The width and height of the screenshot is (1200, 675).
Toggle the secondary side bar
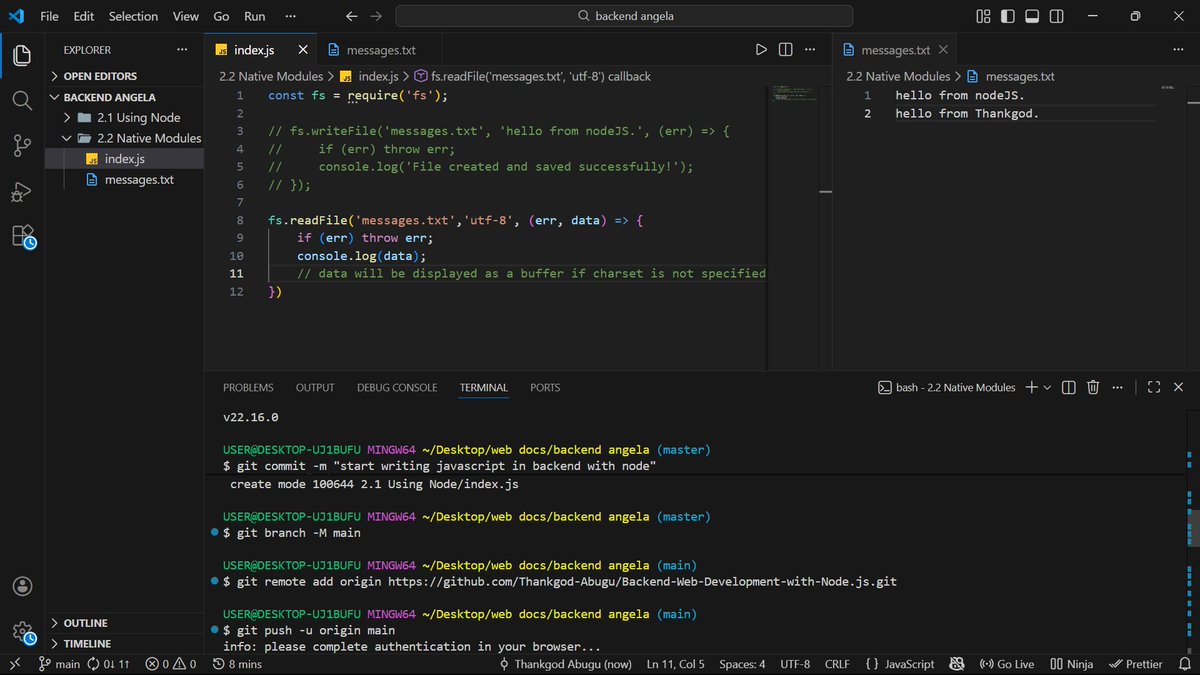[1056, 16]
